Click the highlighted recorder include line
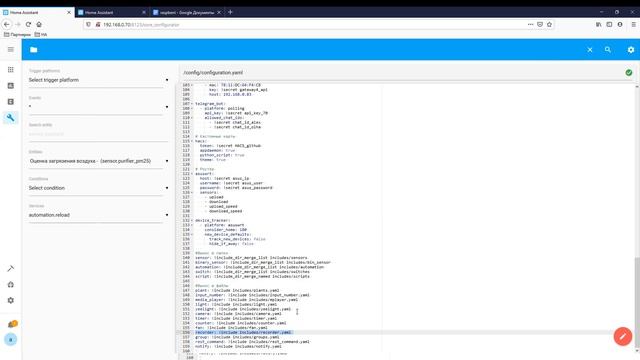640x360 pixels. pyautogui.click(x=244, y=332)
